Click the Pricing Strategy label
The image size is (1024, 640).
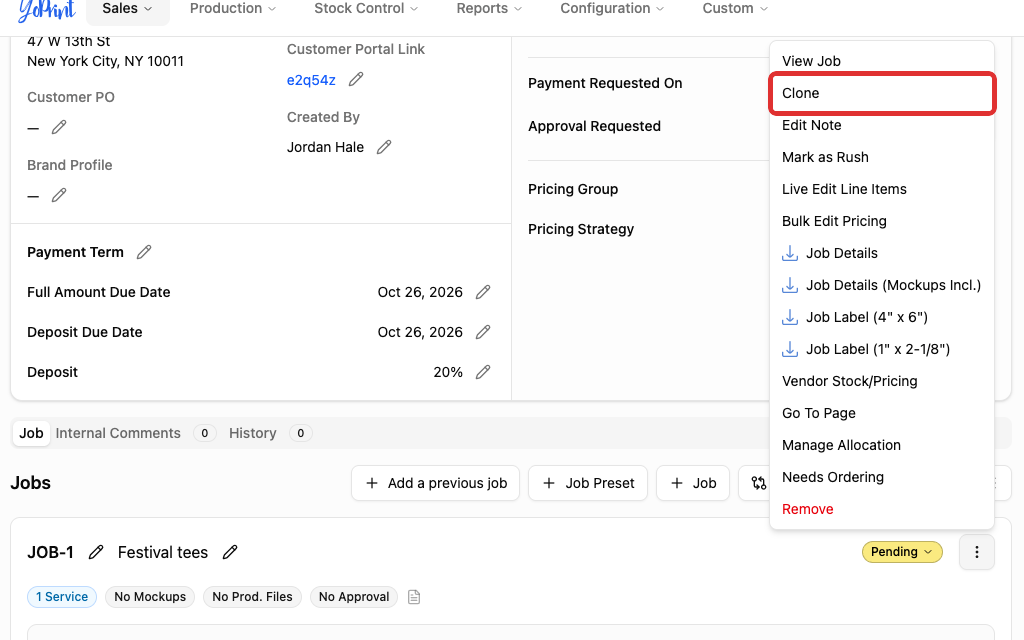(x=581, y=229)
